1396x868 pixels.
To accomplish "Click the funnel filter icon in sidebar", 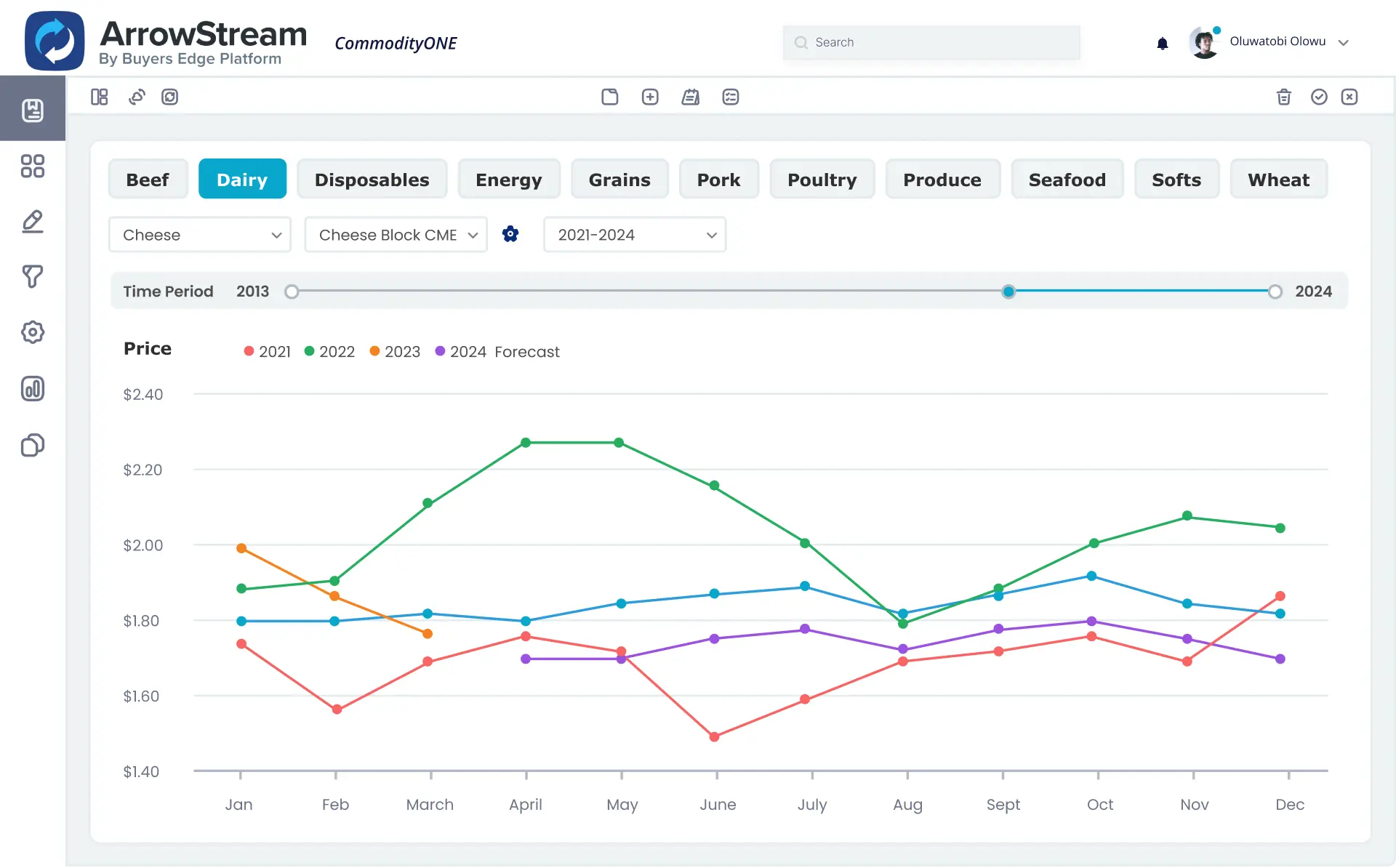I will 33,276.
